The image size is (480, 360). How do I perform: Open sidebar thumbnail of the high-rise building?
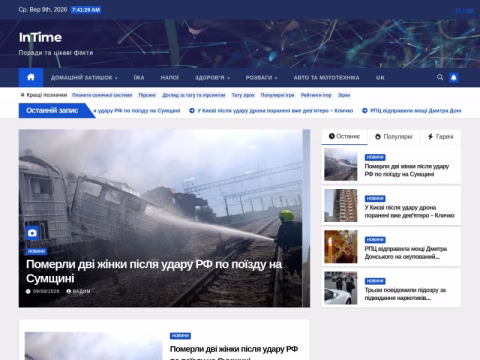point(340,205)
